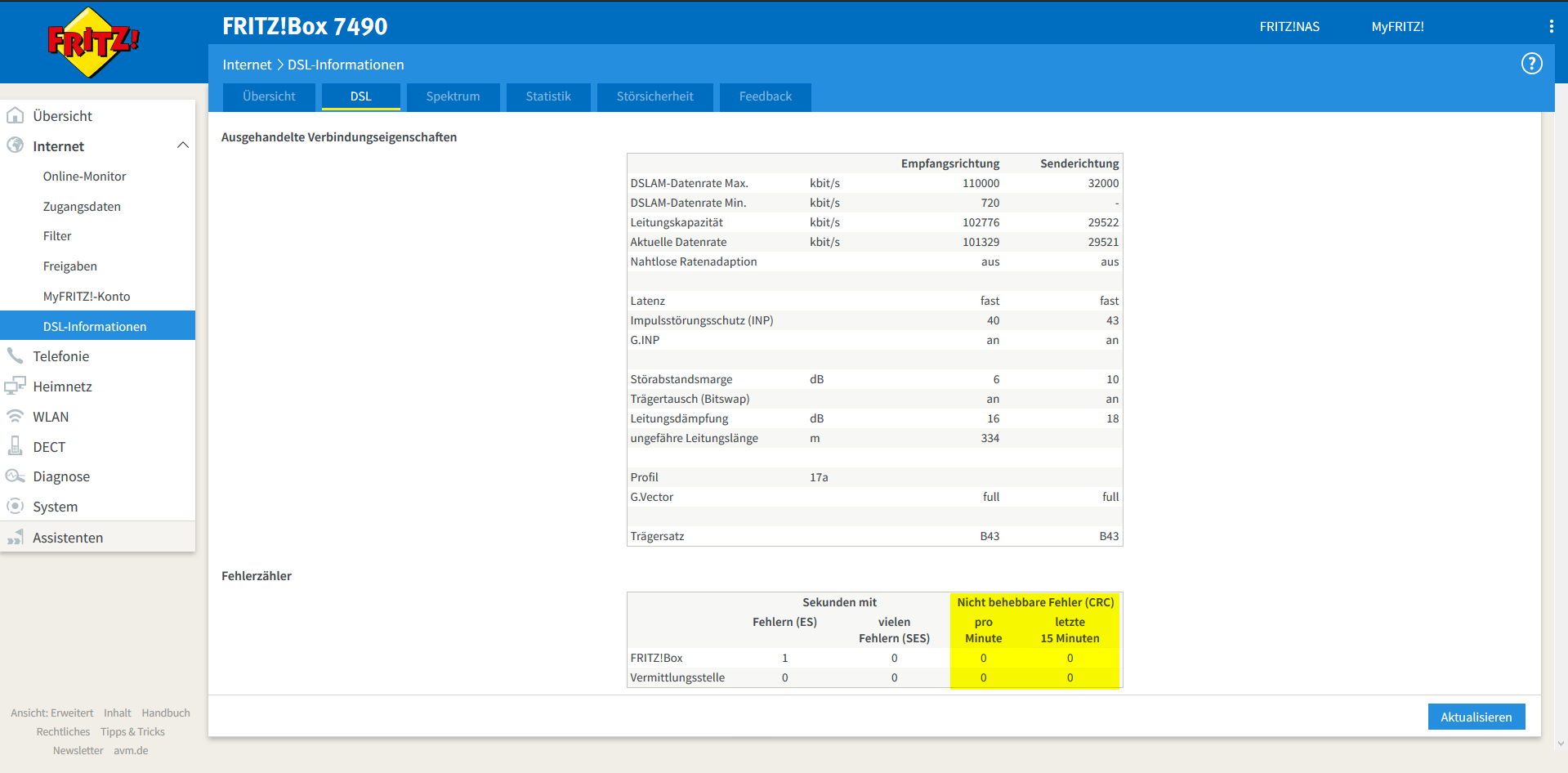Open MyFRITZ! link in header
This screenshot has height=773, width=1568.
[x=1398, y=27]
